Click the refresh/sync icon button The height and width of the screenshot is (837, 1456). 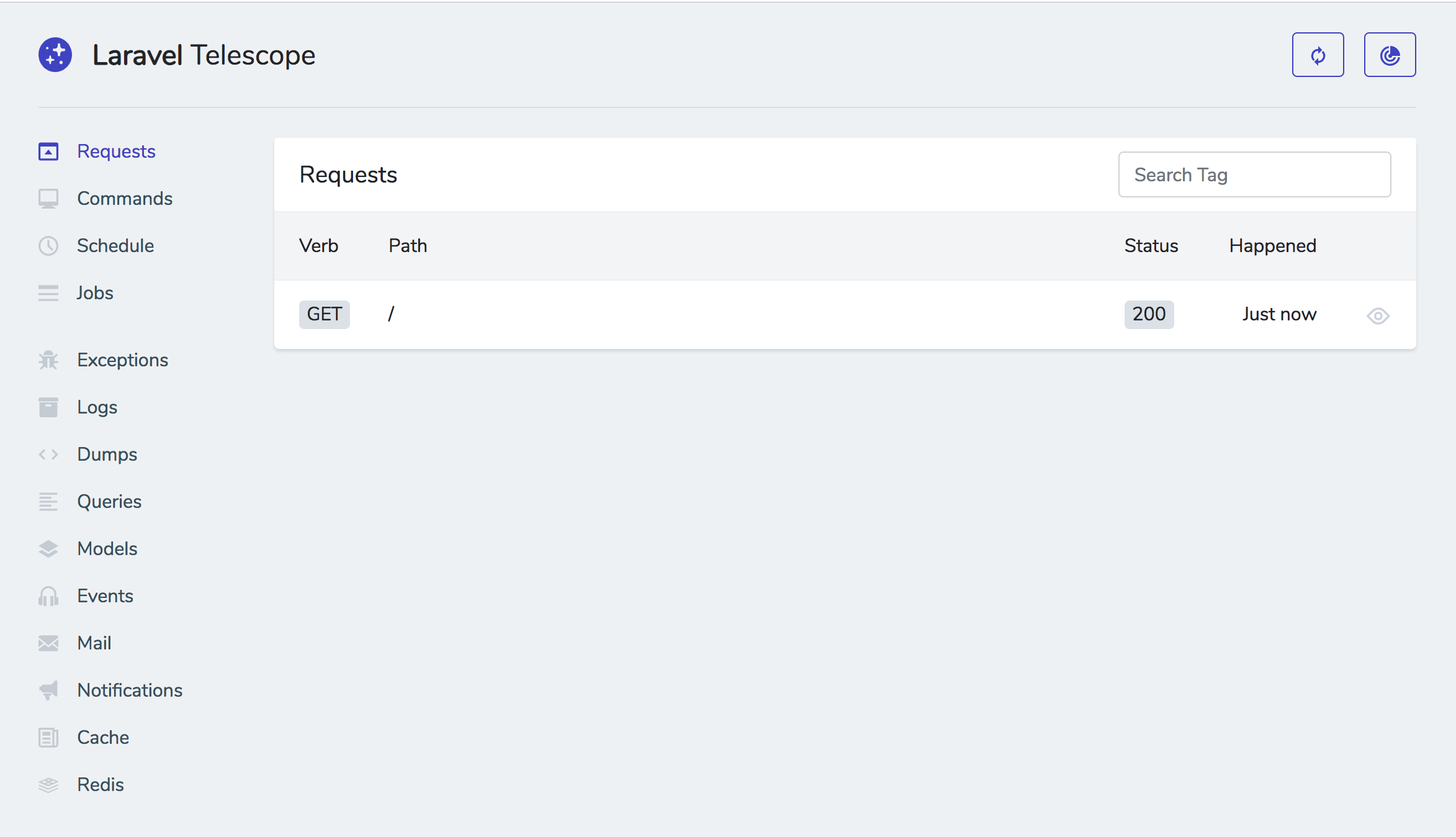click(1319, 54)
